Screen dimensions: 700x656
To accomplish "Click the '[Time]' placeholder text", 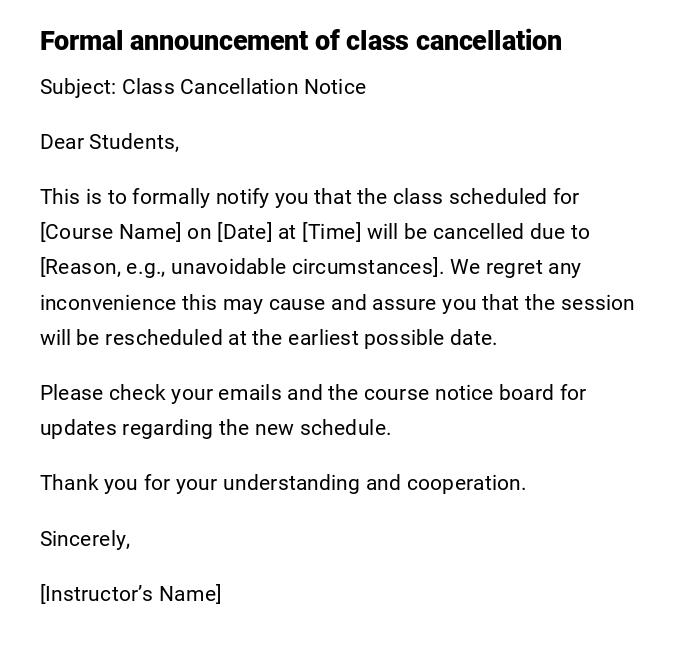I will pyautogui.click(x=331, y=232).
